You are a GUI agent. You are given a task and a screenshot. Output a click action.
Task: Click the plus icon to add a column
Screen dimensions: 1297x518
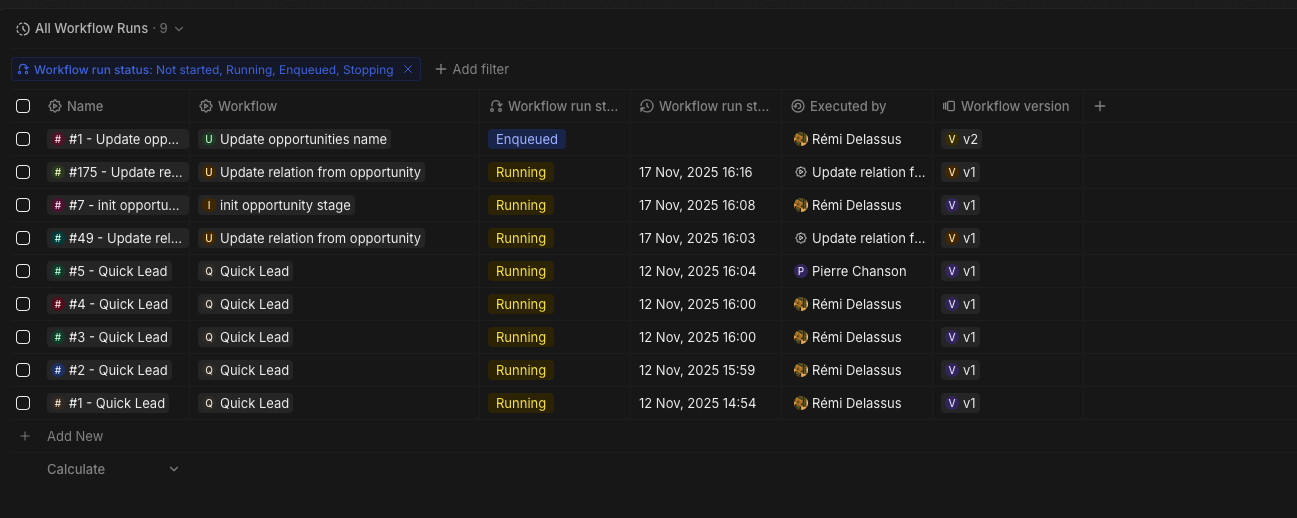coord(1100,106)
